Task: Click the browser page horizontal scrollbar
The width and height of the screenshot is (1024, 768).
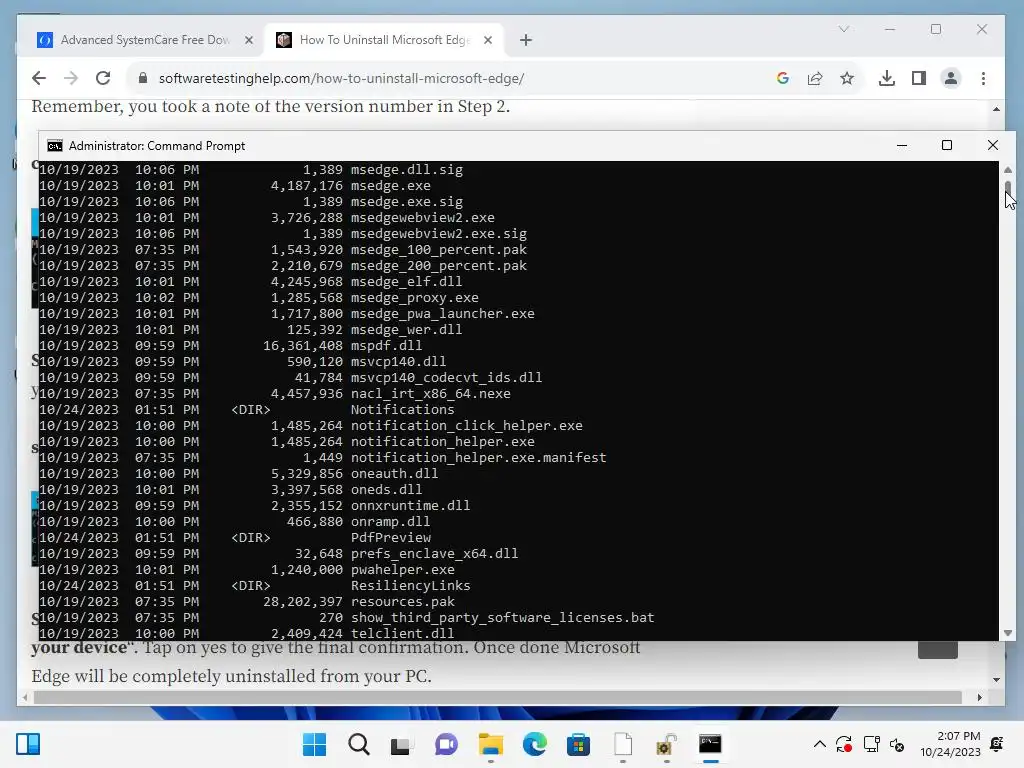Action: [x=498, y=697]
